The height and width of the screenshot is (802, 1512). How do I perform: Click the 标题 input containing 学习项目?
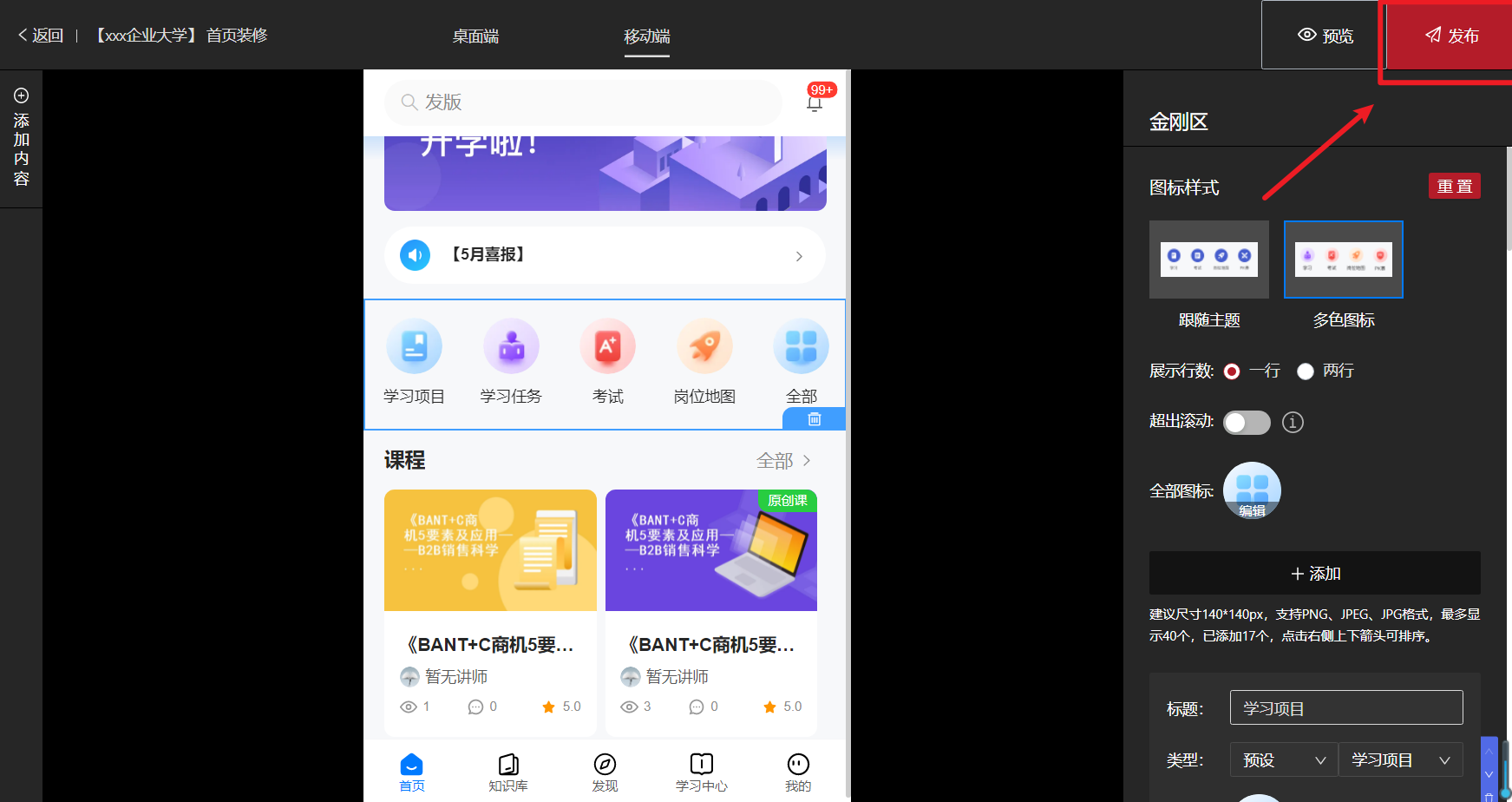click(x=1346, y=707)
